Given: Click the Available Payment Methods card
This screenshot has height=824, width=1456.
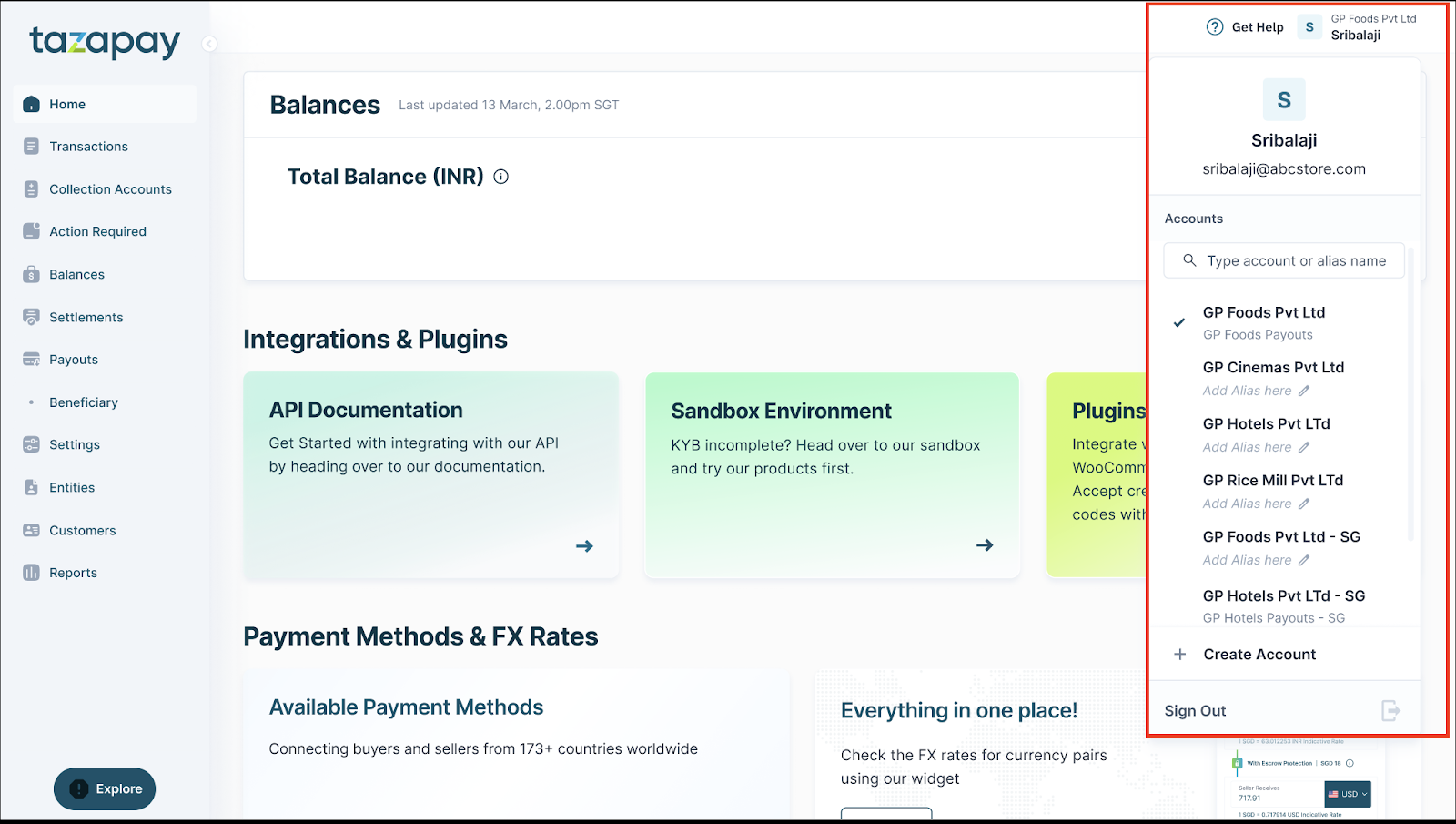Looking at the screenshot, I should 517,743.
